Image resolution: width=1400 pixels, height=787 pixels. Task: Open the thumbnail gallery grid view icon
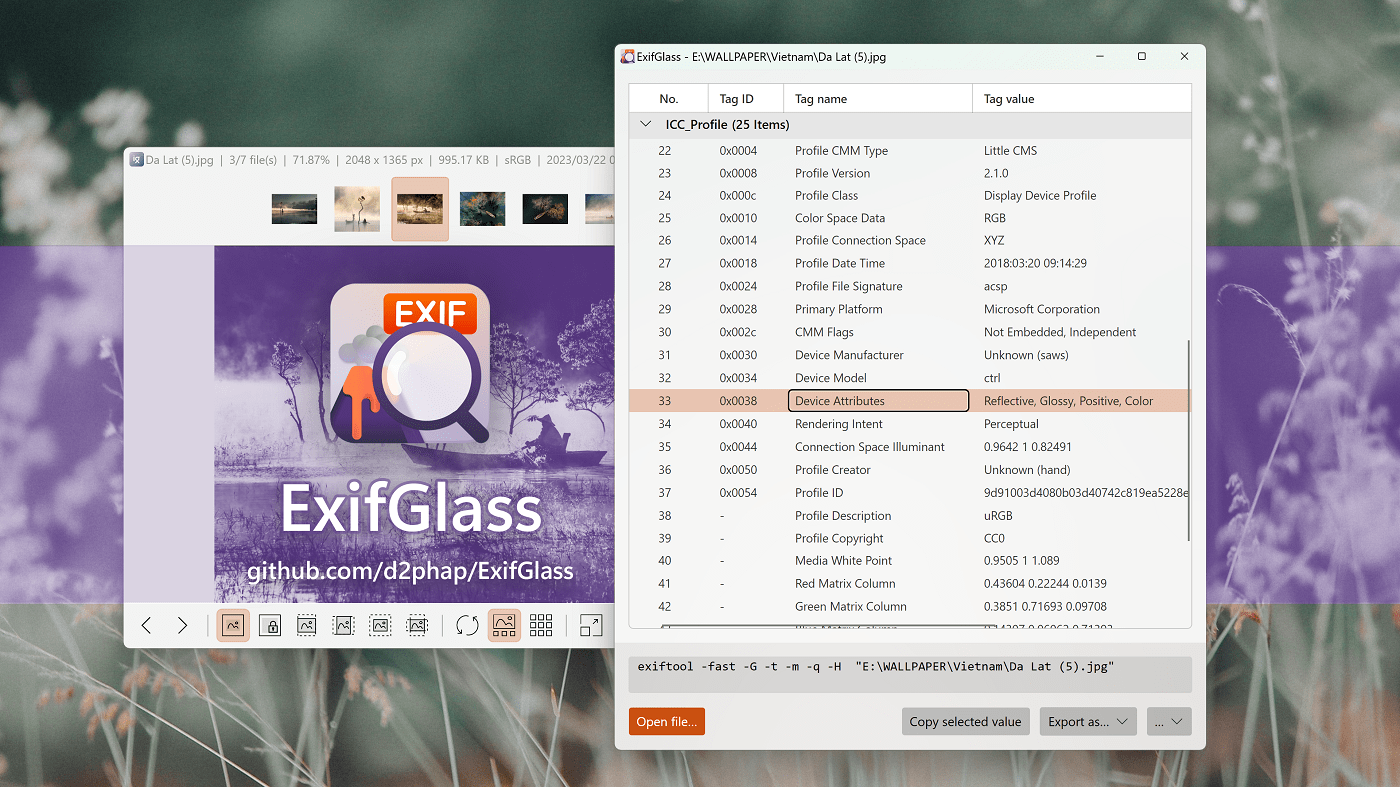tap(541, 625)
